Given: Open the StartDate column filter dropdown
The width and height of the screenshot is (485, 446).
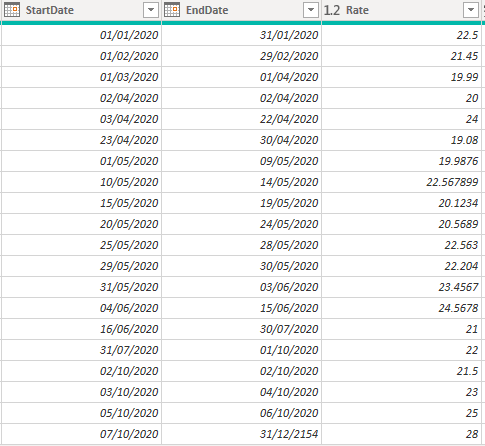Looking at the screenshot, I should (x=151, y=10).
